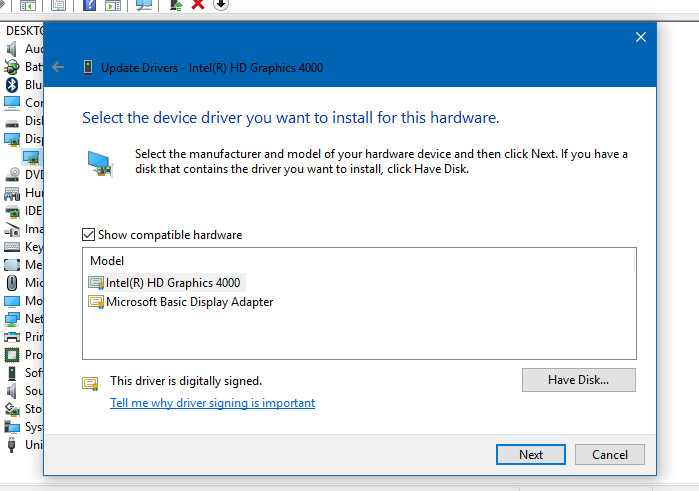699x491 pixels.
Task: Choose Microsoft Basic Display Adapter in Model list
Action: (x=189, y=302)
